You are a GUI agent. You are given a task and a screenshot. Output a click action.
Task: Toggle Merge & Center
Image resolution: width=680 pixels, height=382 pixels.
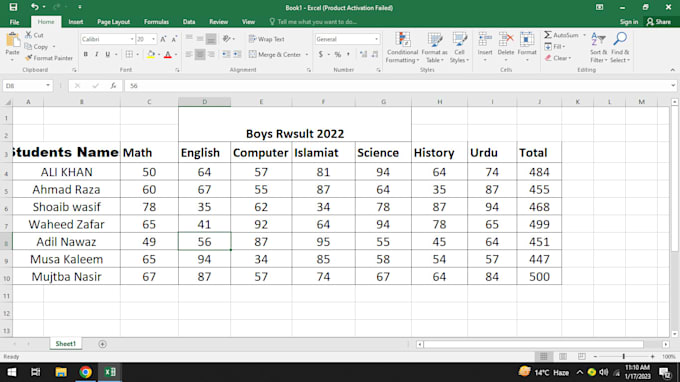pos(275,55)
